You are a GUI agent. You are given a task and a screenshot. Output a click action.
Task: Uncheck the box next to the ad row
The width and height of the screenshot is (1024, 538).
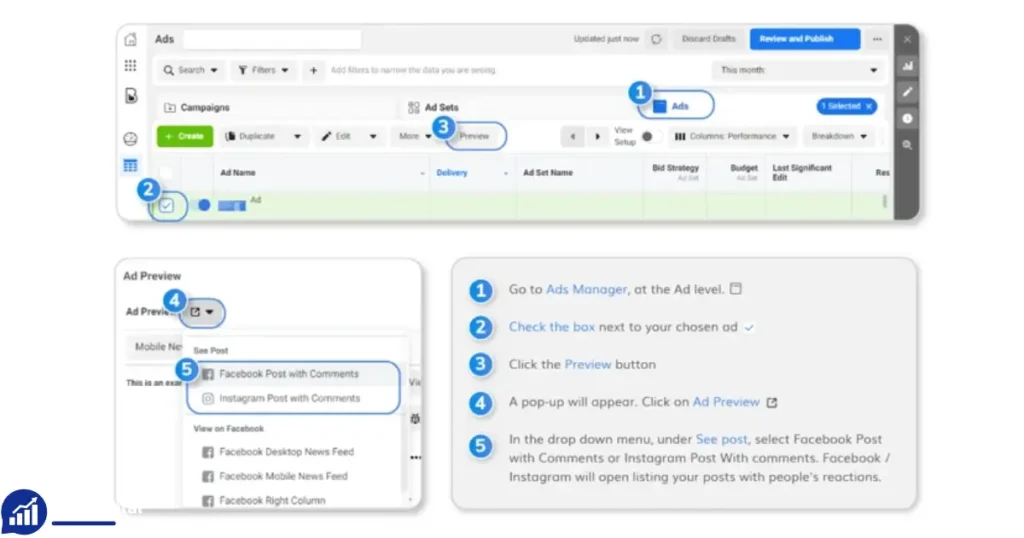click(x=167, y=206)
